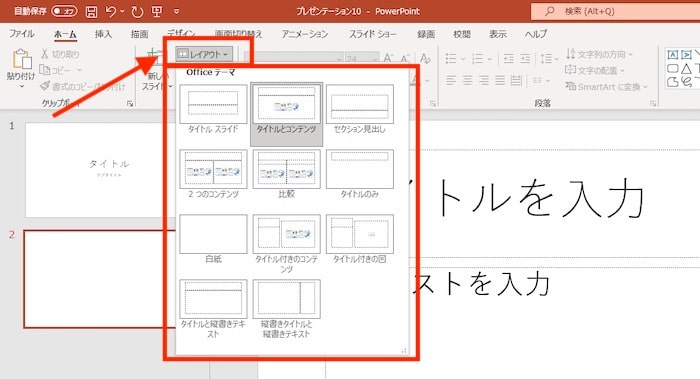Open the line spacing dropdown
Screen dimensions: 700x379
549,58
